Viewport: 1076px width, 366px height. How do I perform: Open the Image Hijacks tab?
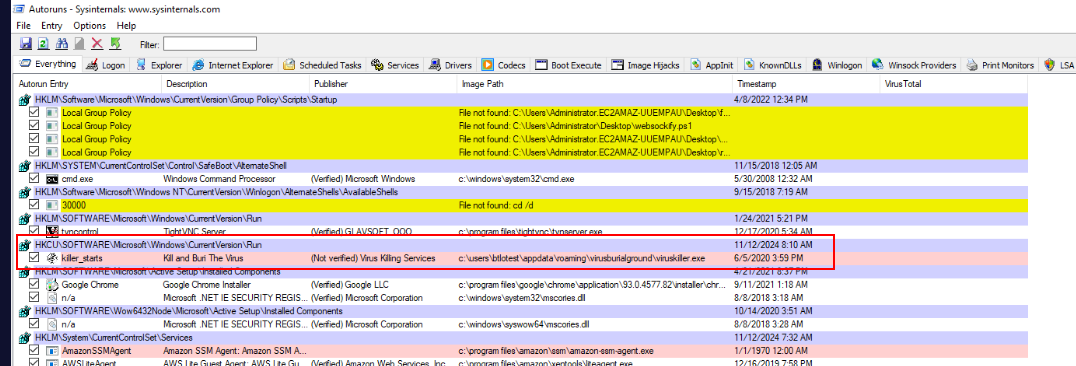[x=645, y=65]
